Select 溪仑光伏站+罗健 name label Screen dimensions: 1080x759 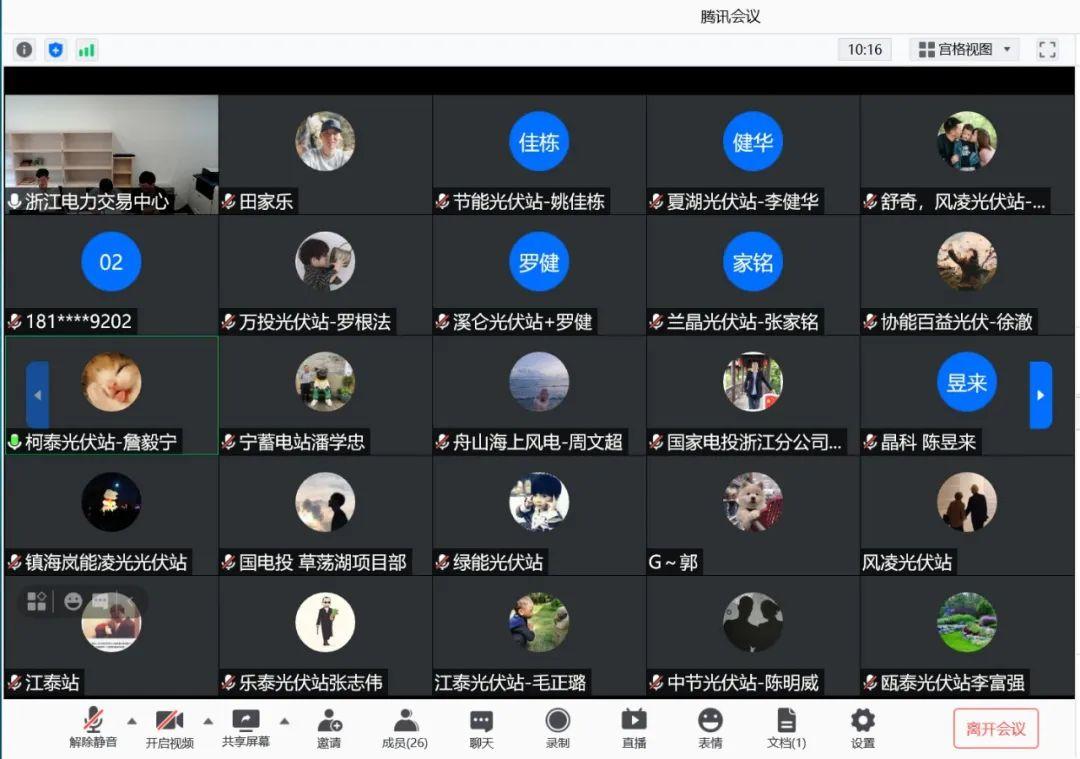pos(523,322)
